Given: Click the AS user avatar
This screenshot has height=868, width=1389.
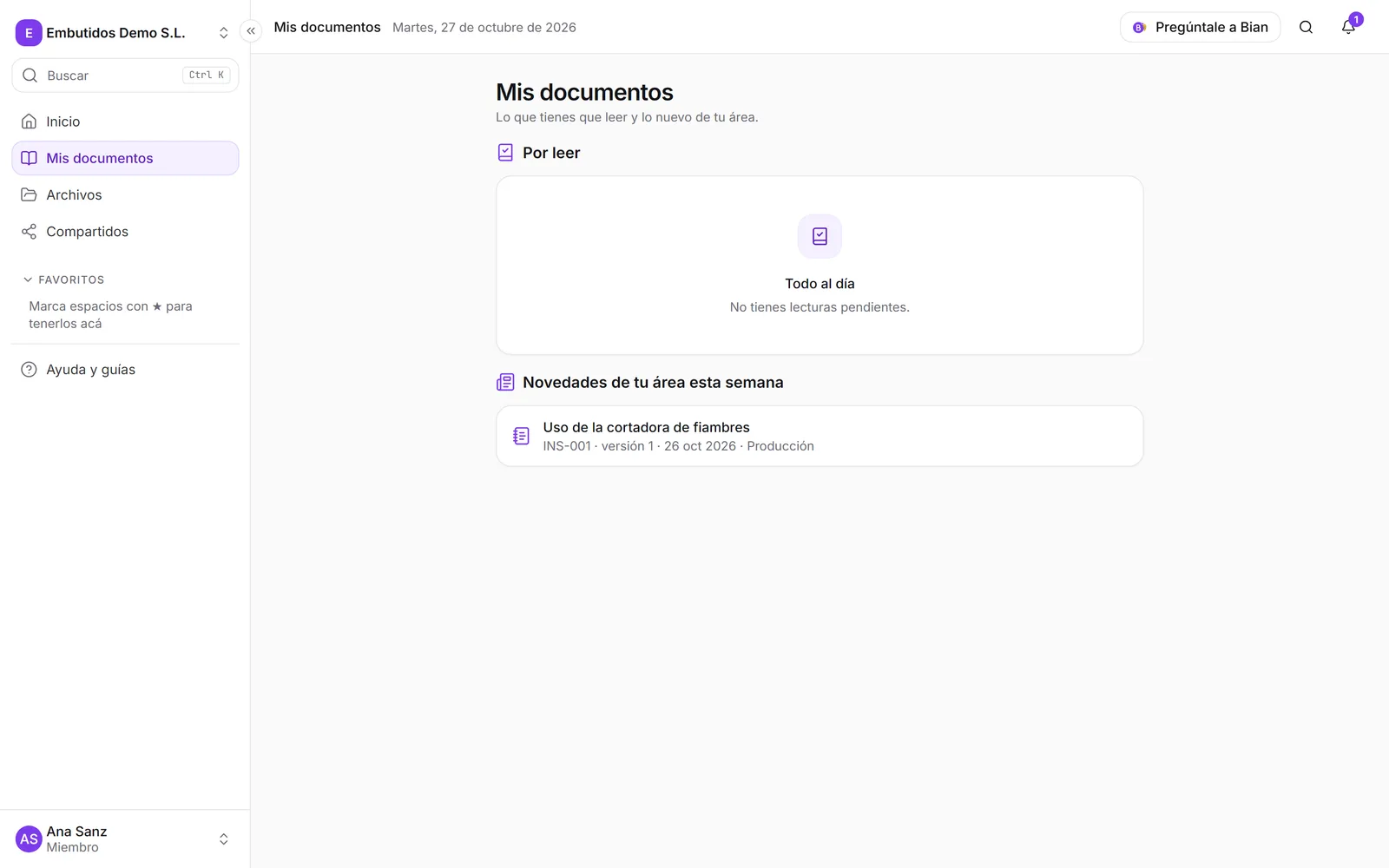Looking at the screenshot, I should tap(29, 839).
